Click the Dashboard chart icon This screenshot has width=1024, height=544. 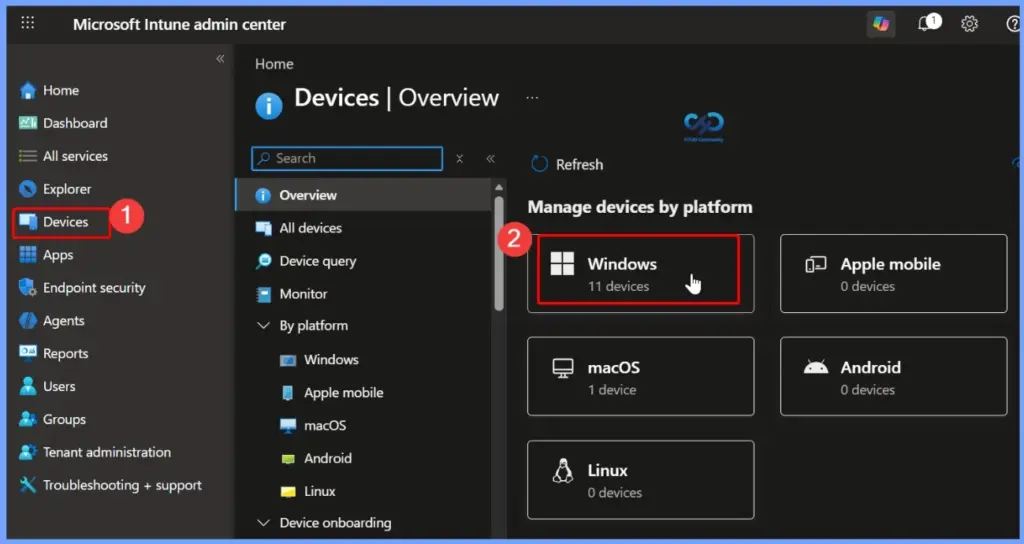[x=27, y=123]
